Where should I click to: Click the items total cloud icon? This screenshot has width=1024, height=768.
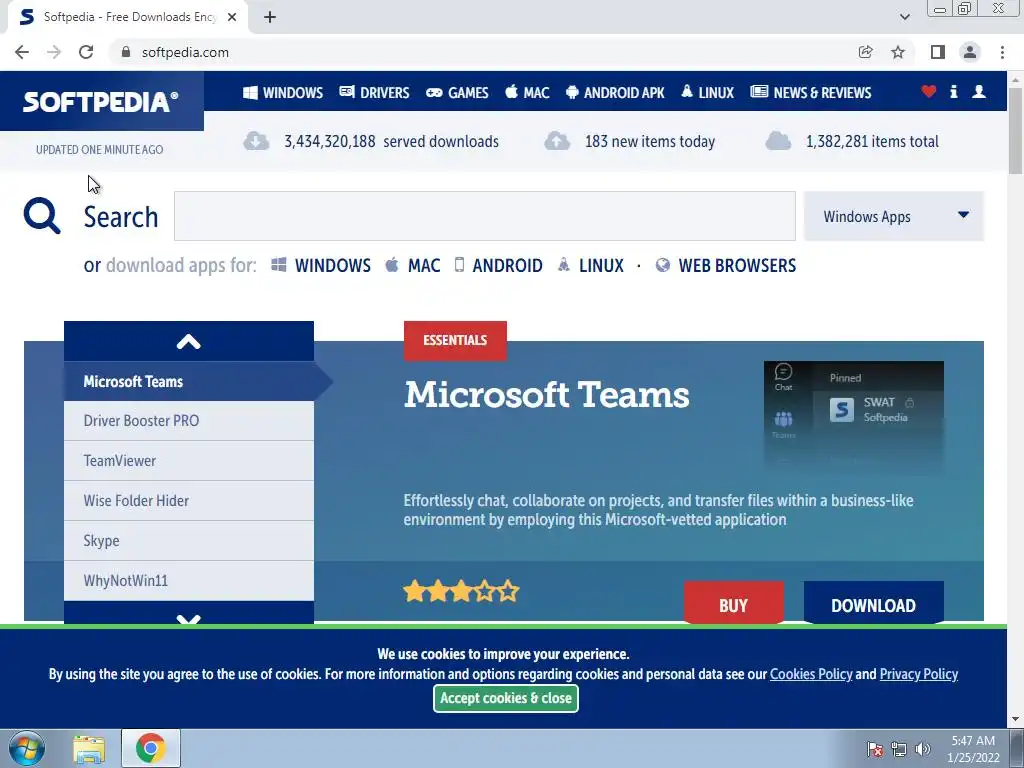(x=778, y=141)
